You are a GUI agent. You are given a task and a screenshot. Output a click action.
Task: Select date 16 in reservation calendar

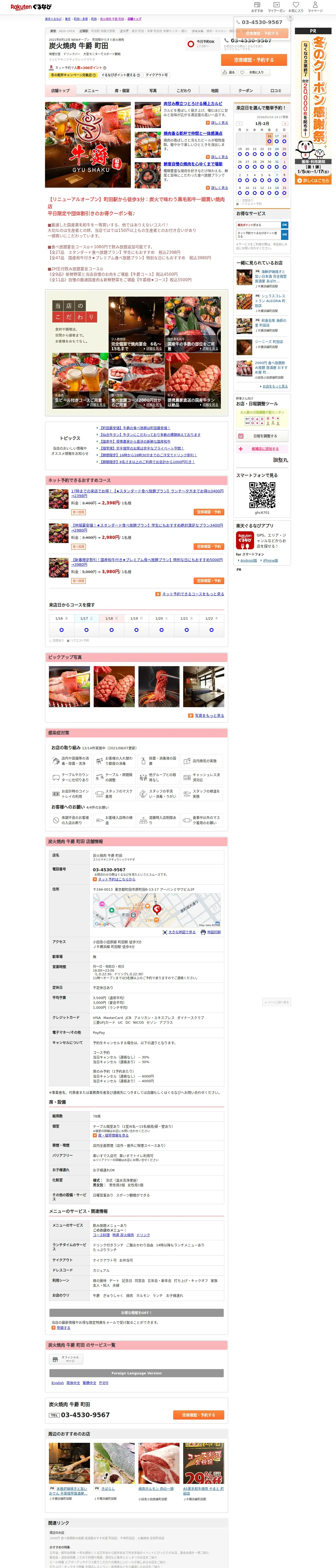pyautogui.click(x=269, y=139)
